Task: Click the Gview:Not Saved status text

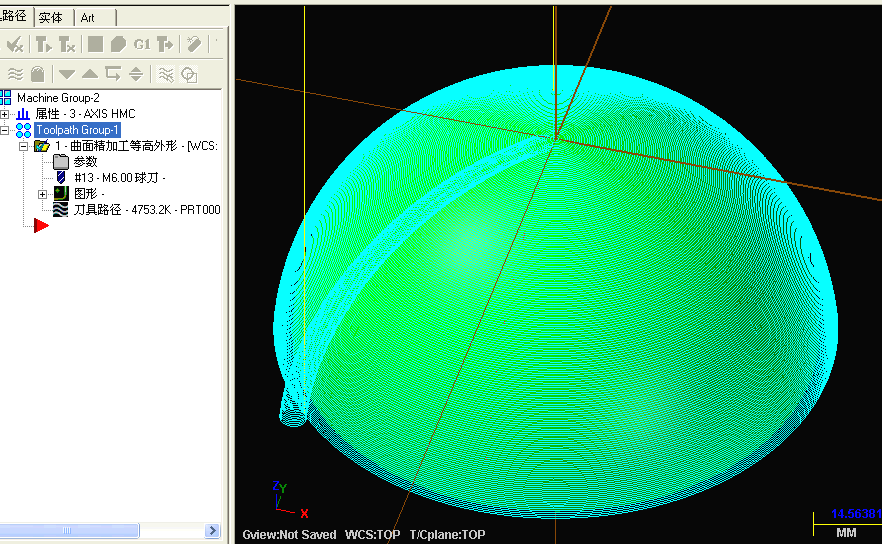Action: click(x=289, y=534)
